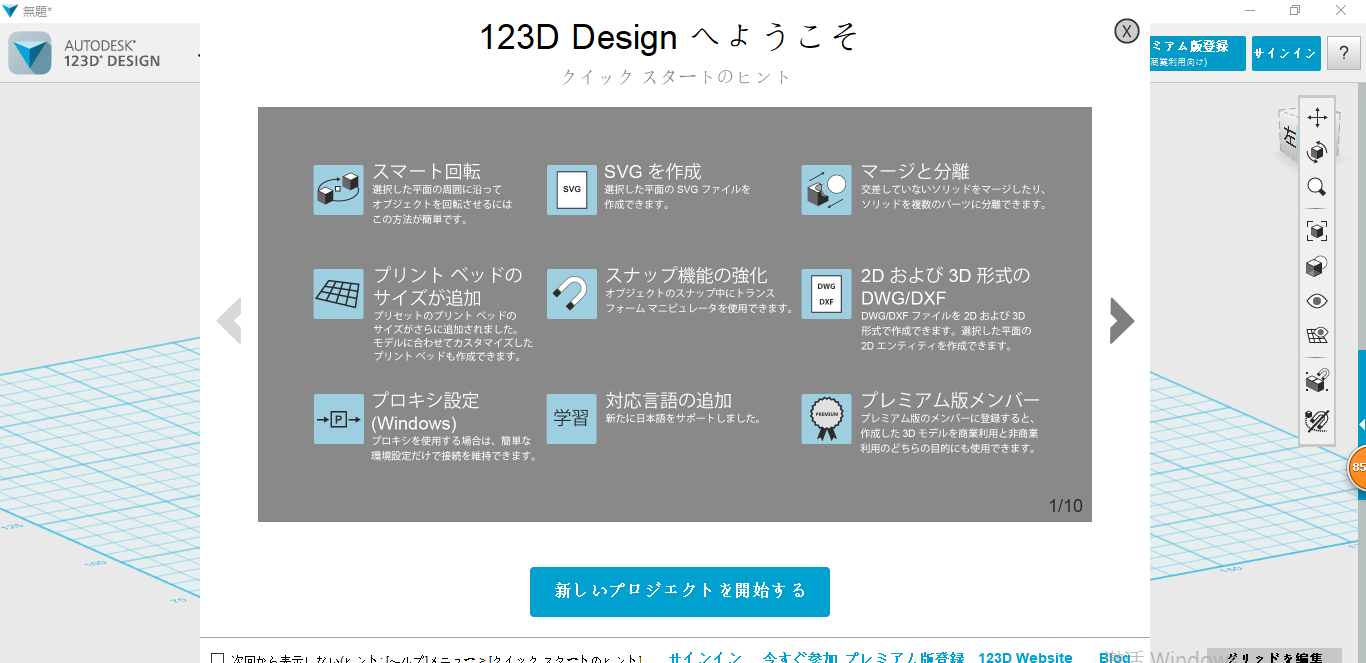
Task: Click the スマート回転 heading text
Action: tap(426, 171)
